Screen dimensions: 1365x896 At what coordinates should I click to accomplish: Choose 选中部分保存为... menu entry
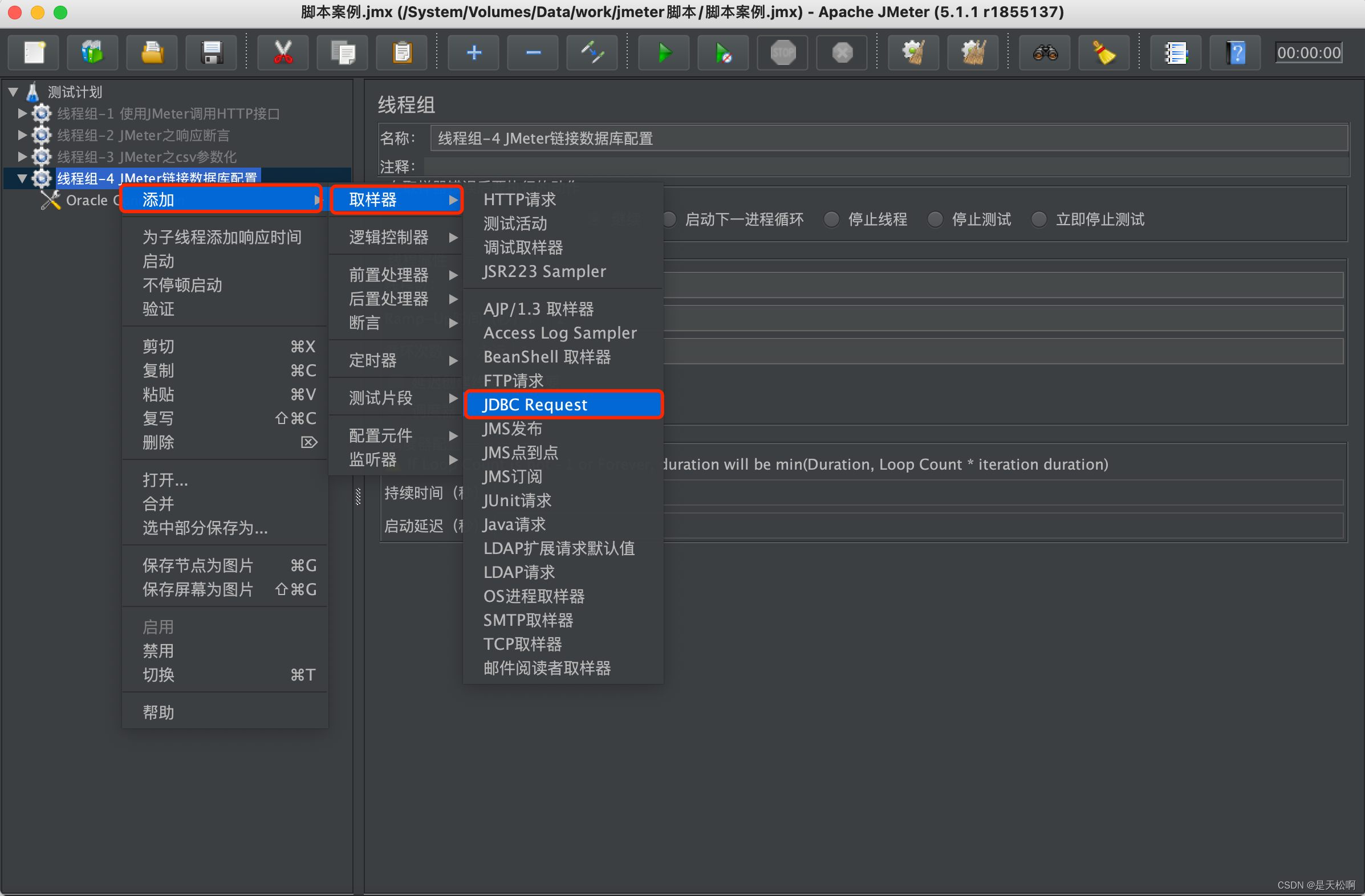pos(225,528)
